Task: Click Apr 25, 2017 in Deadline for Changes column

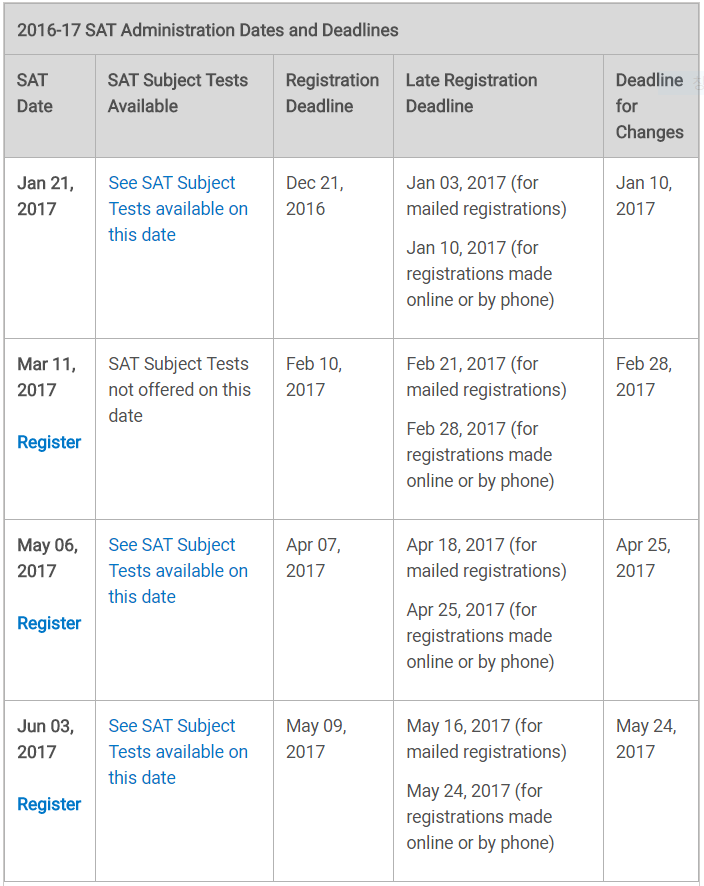Action: click(x=643, y=558)
